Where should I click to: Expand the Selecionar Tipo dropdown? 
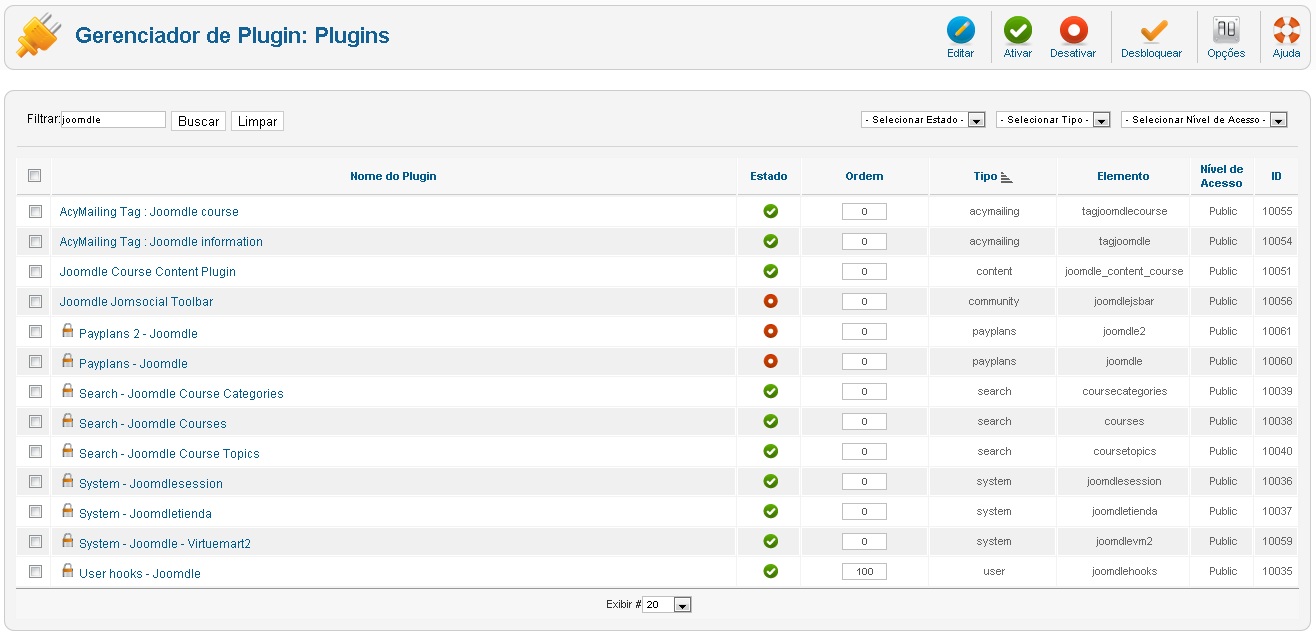point(1053,120)
